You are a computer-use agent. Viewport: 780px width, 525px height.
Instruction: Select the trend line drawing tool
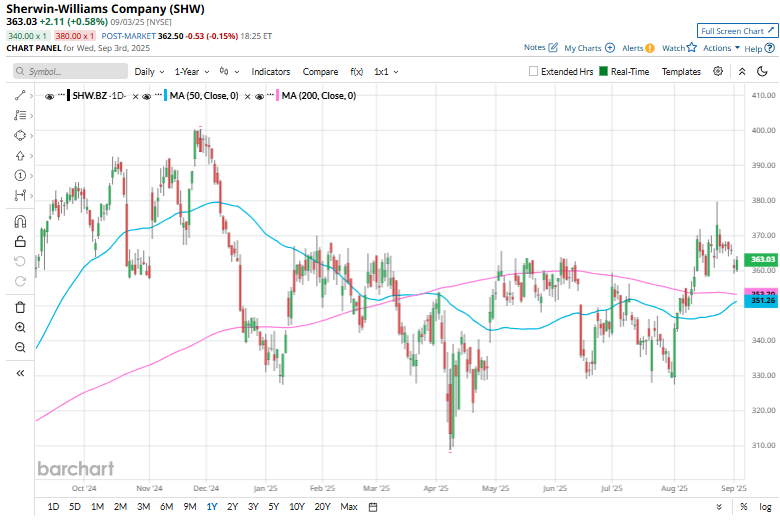20,96
